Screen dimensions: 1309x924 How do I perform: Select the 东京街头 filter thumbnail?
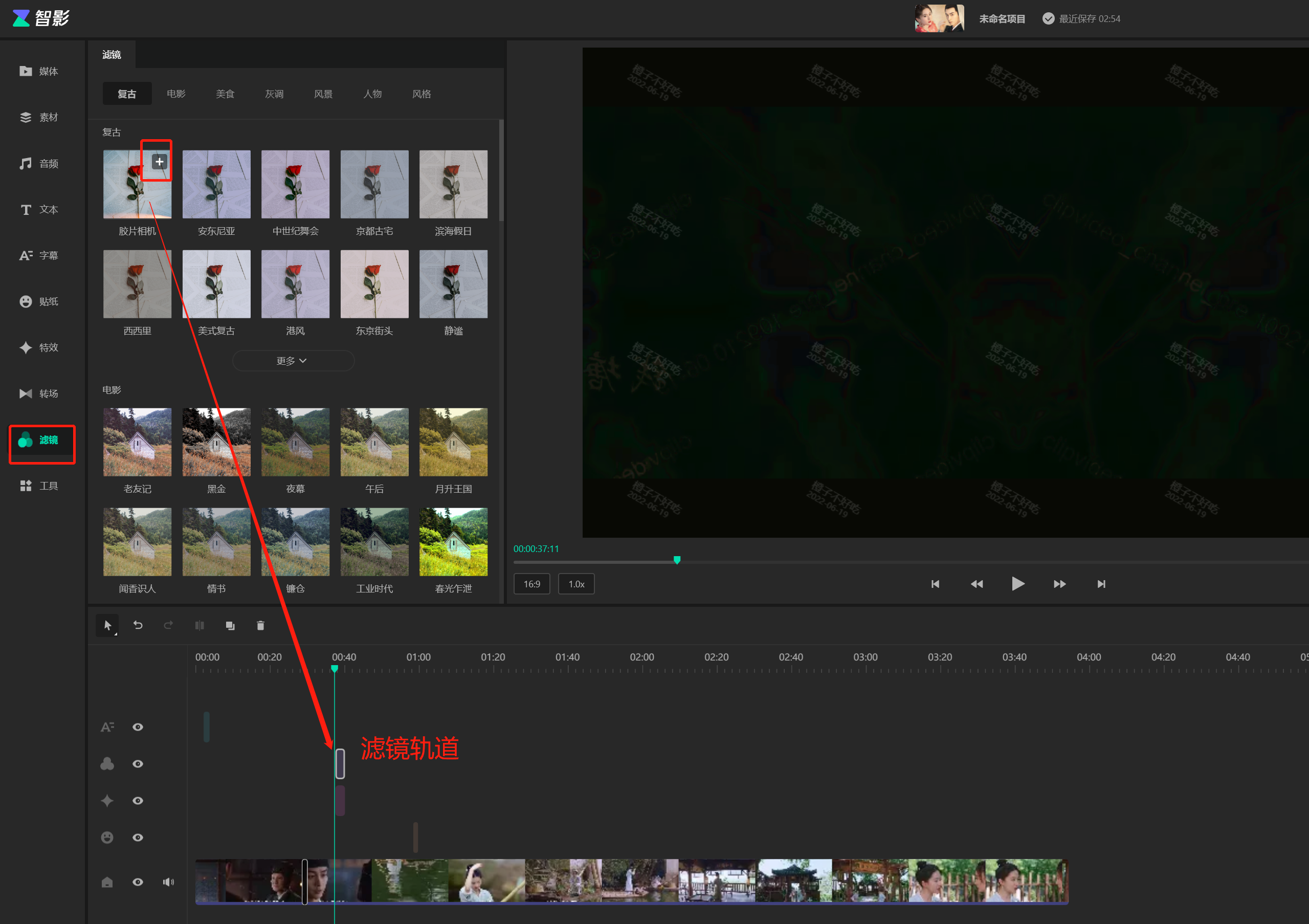[374, 284]
